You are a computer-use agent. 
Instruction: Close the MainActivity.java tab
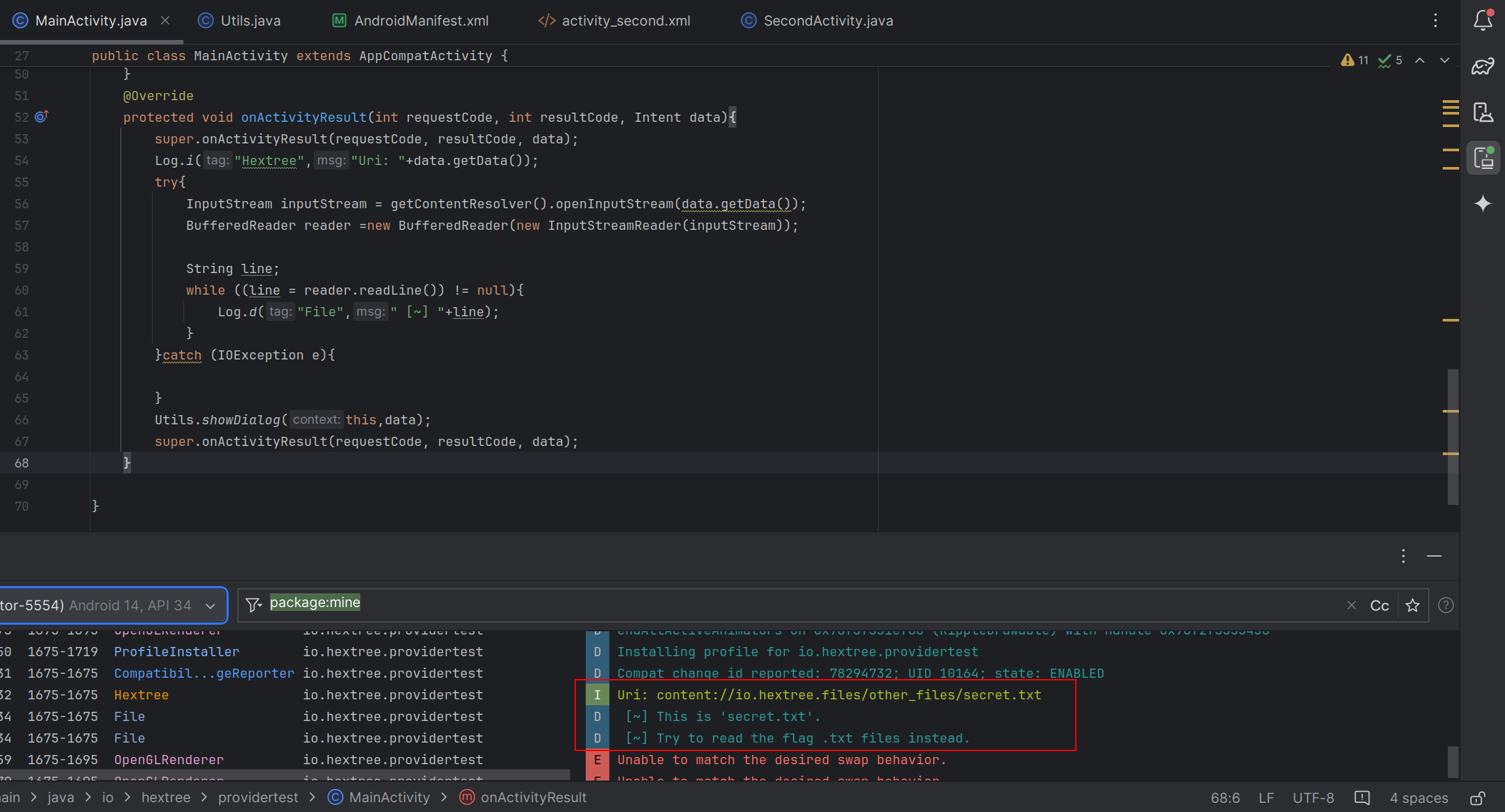click(165, 20)
